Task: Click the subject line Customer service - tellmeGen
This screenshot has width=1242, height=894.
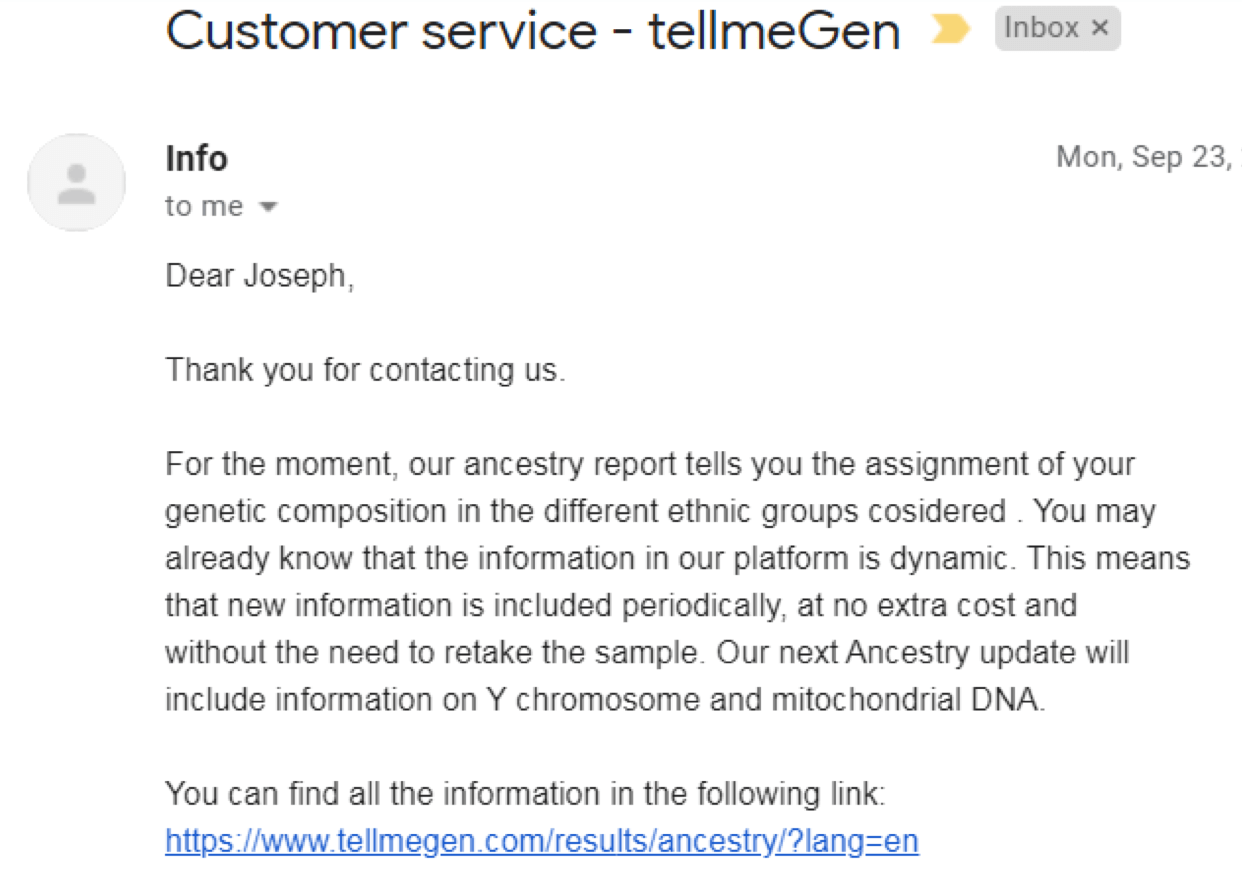Action: 533,31
